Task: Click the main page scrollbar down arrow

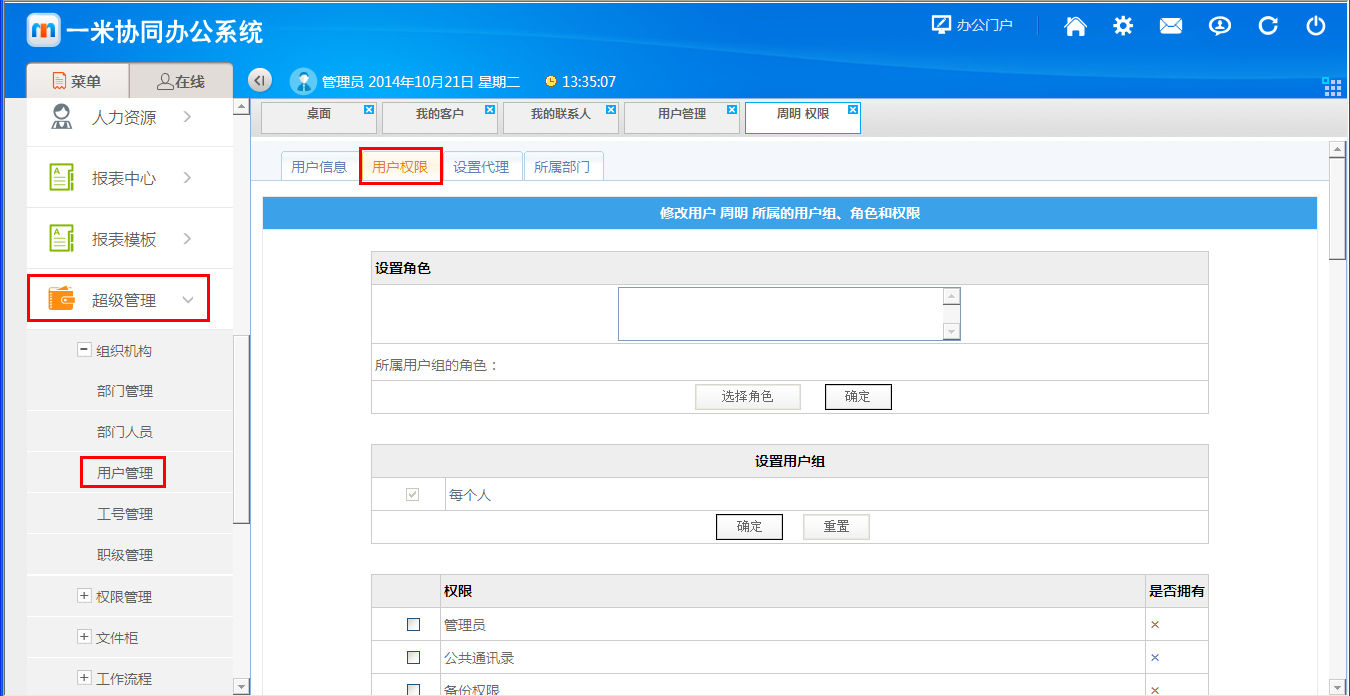Action: pos(1336,686)
